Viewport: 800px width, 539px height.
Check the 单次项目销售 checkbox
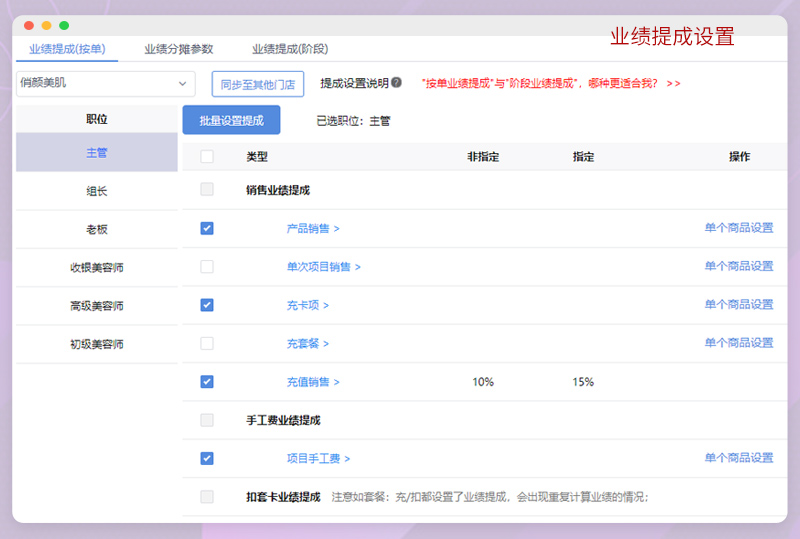(x=207, y=266)
